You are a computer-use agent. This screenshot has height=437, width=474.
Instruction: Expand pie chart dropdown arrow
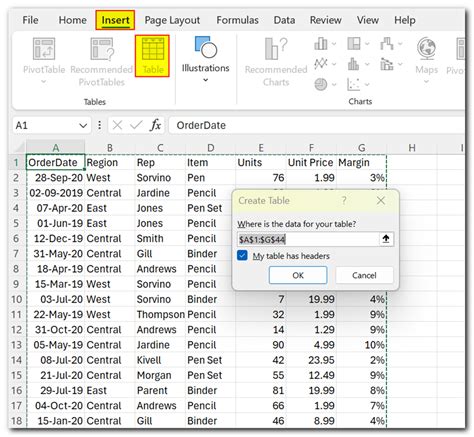point(334,85)
